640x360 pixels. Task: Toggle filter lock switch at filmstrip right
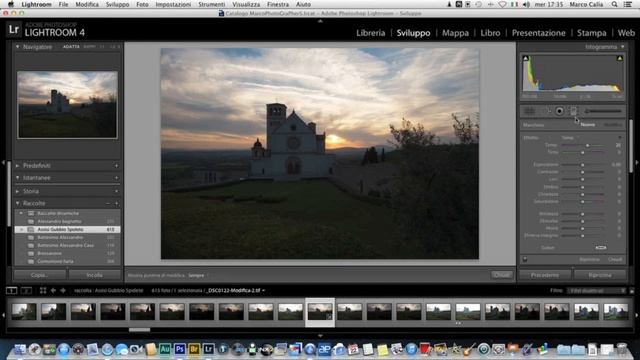tap(632, 291)
